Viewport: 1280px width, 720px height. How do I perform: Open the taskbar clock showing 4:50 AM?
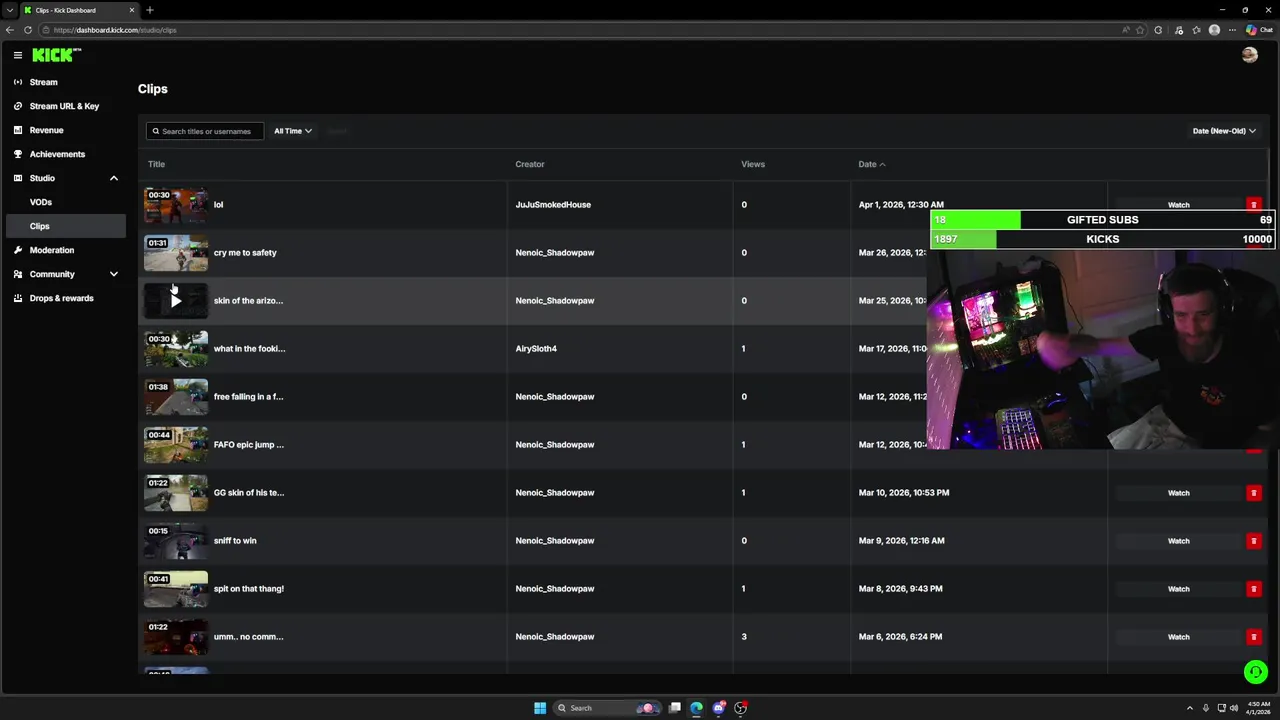[1258, 708]
